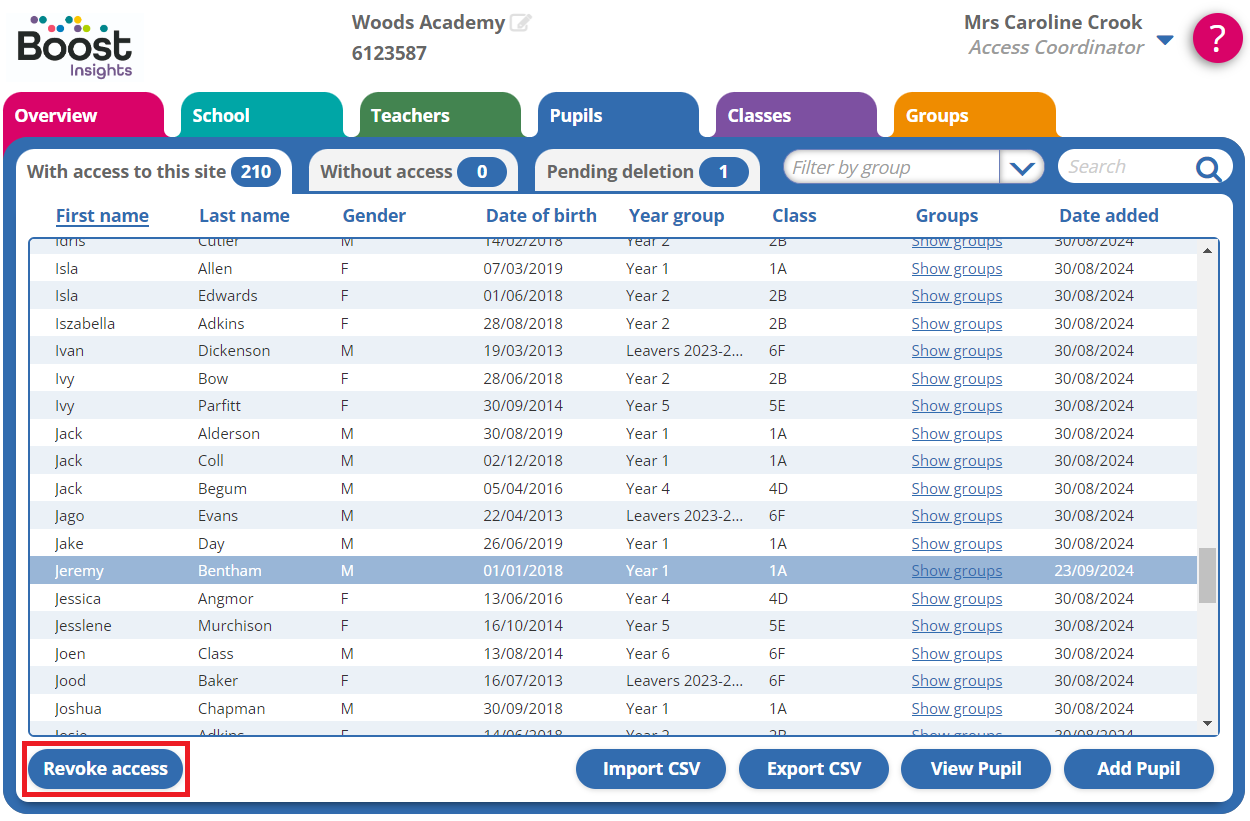
Task: Sort pupils by First name column
Action: [102, 215]
